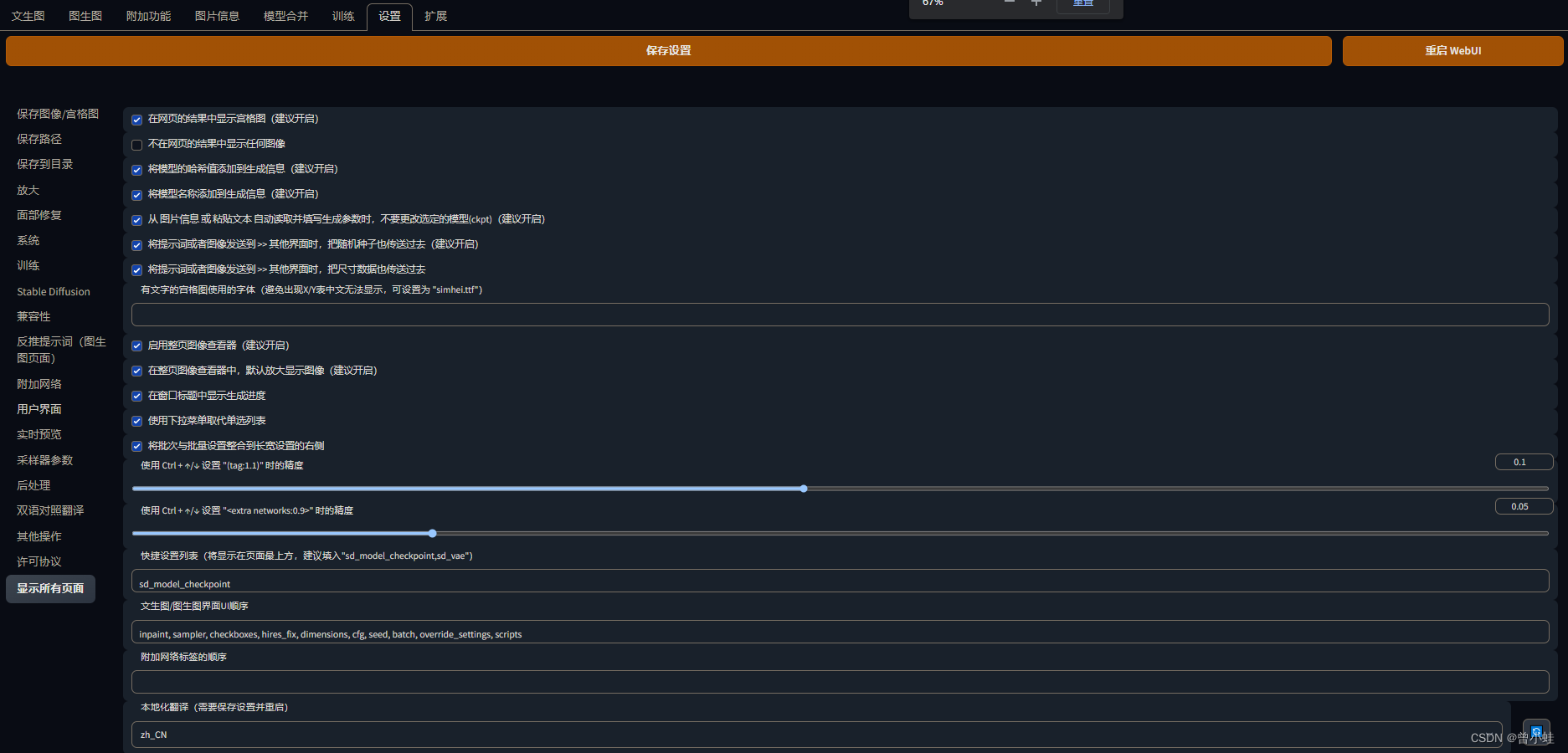The image size is (1568, 753).
Task: Open 保存路径 settings section
Action: tap(39, 139)
